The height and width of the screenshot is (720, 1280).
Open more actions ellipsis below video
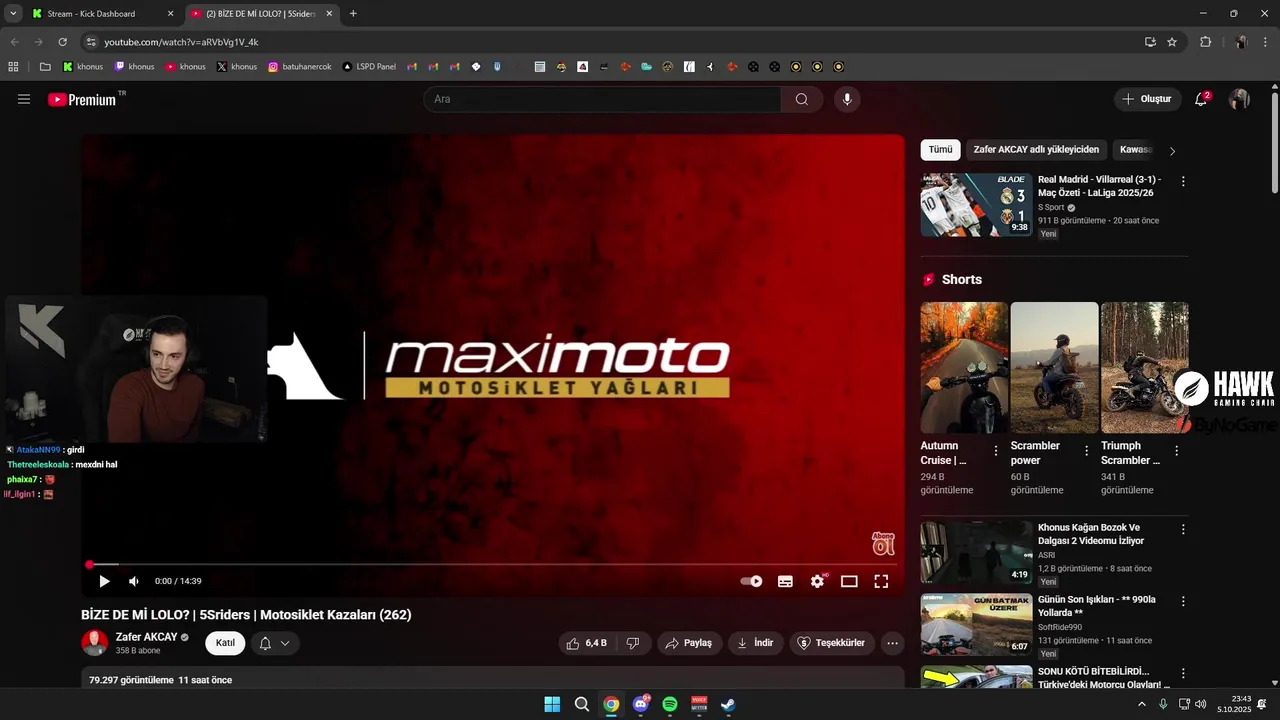pyautogui.click(x=893, y=643)
